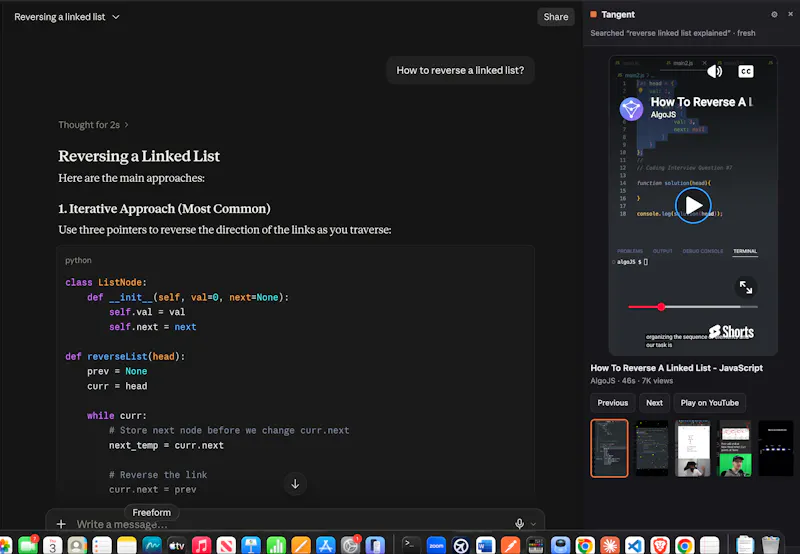Screen dimensions: 800x554
Task: Open Reminders from the dock
Action: click(x=102, y=545)
